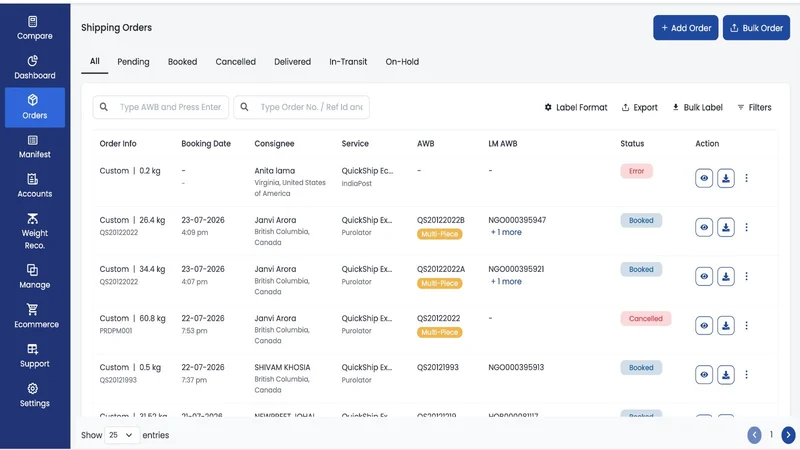View the Cancelled 60.8 kg order

704,325
